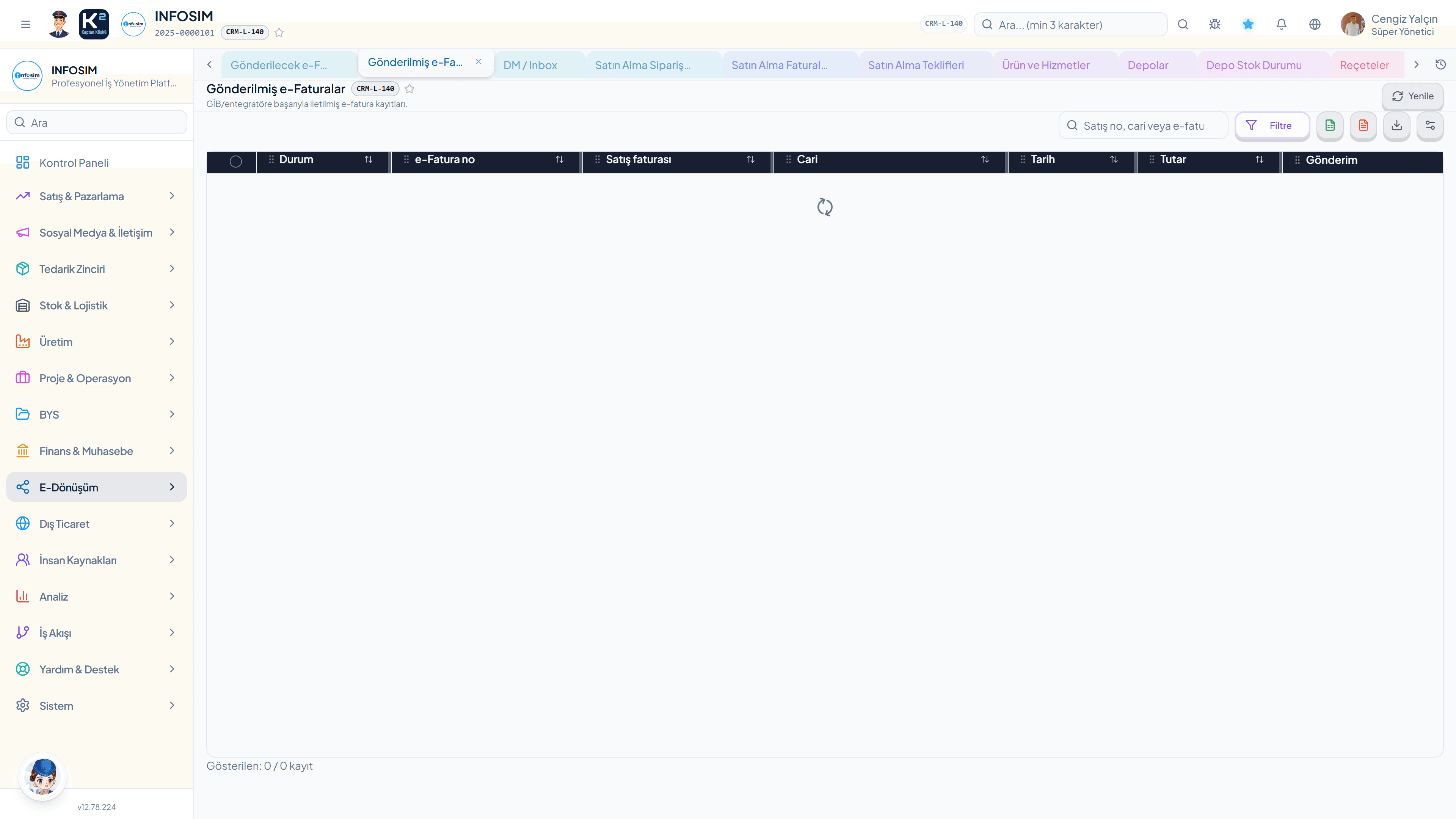Expand Finans & Muhasebe menu
Screen dimensions: 1456x819
pos(97,451)
